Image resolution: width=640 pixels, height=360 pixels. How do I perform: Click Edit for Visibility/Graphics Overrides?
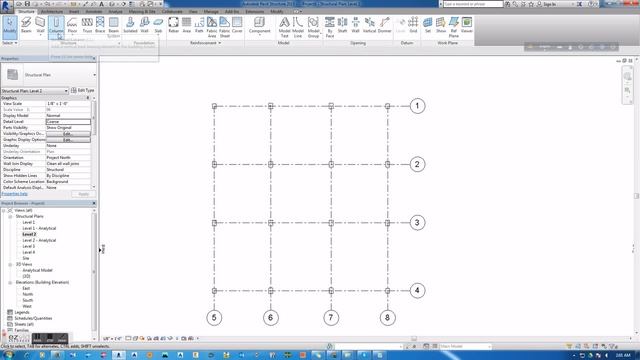pyautogui.click(x=68, y=133)
